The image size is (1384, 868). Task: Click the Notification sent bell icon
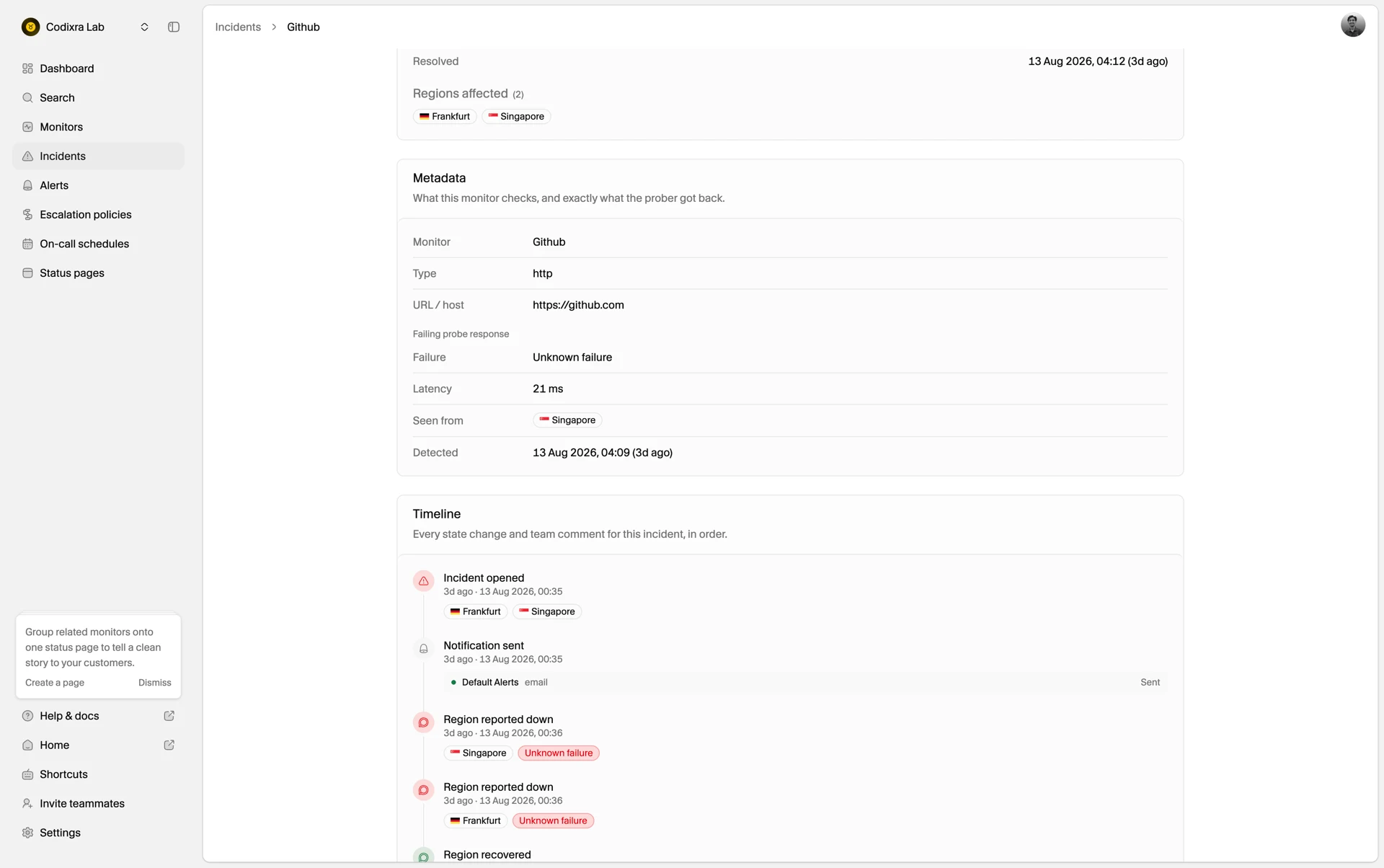pyautogui.click(x=423, y=649)
